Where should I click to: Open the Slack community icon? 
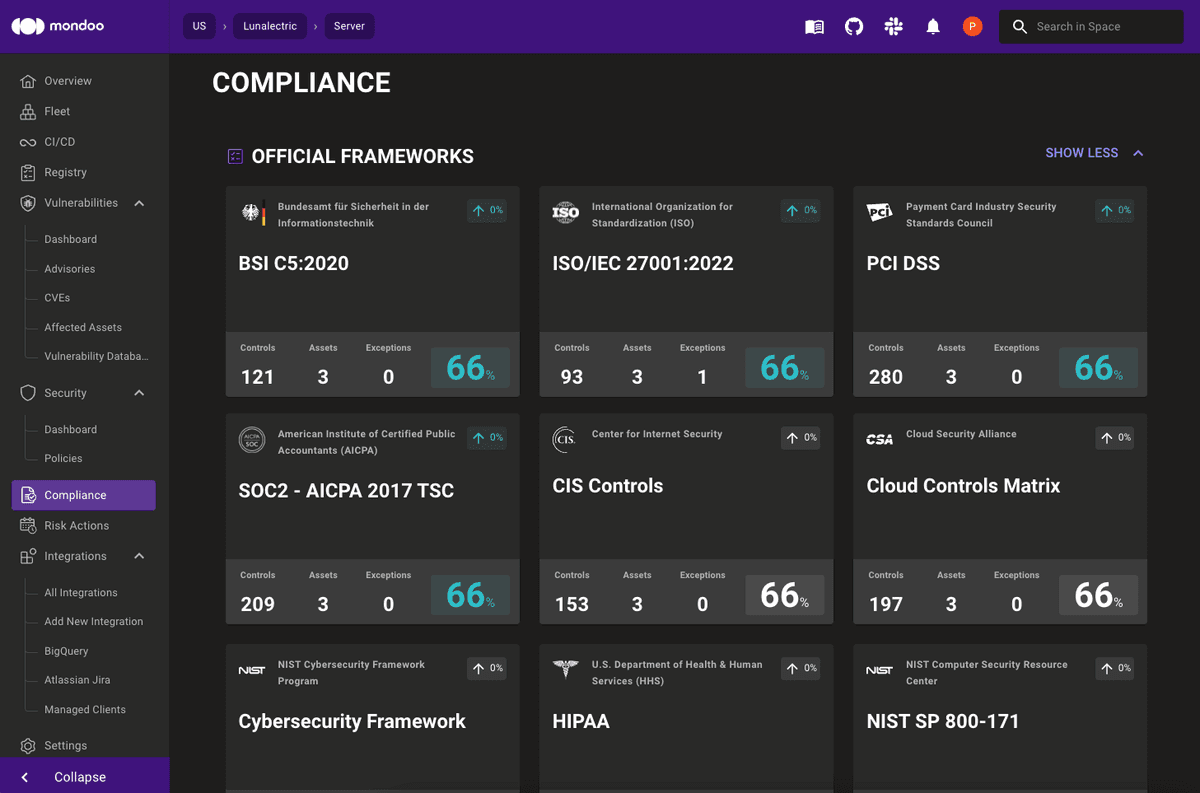point(893,27)
